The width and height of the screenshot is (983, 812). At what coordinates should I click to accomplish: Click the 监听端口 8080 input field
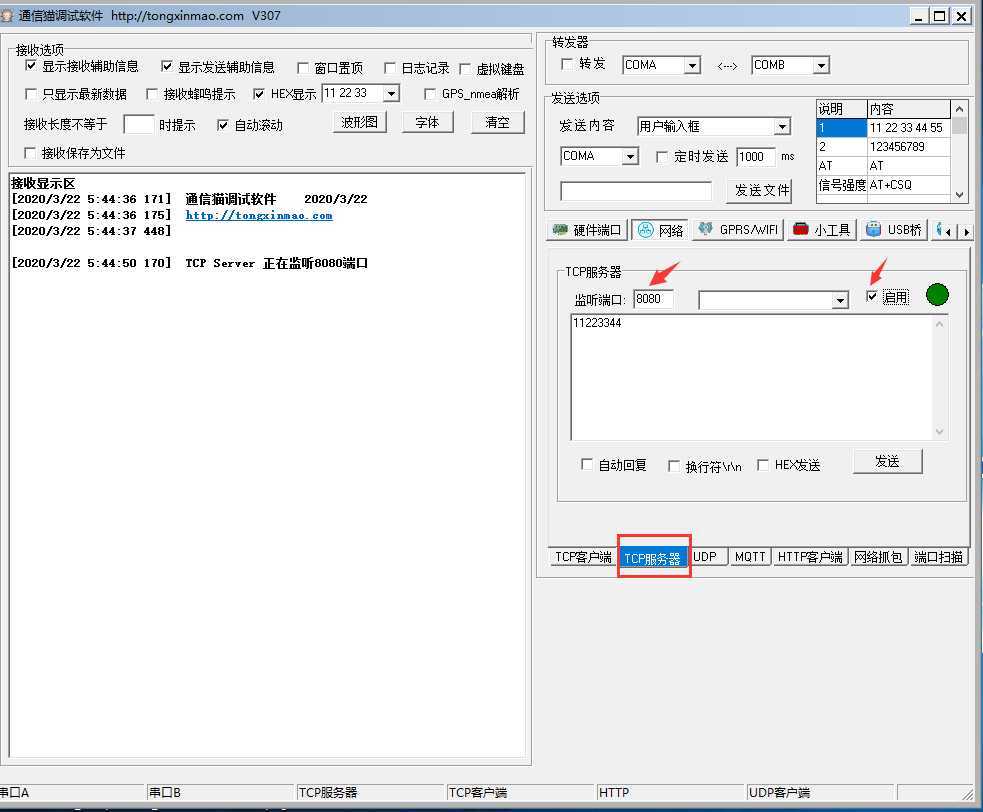point(654,299)
